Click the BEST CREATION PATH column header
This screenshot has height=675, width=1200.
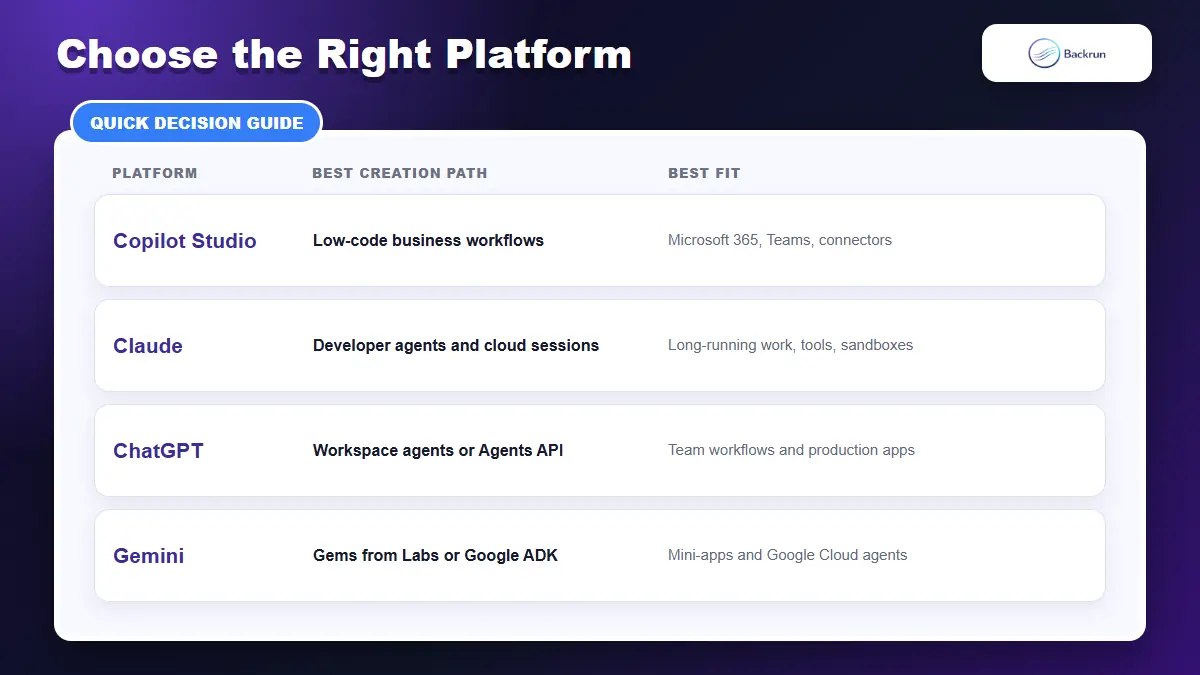click(400, 173)
